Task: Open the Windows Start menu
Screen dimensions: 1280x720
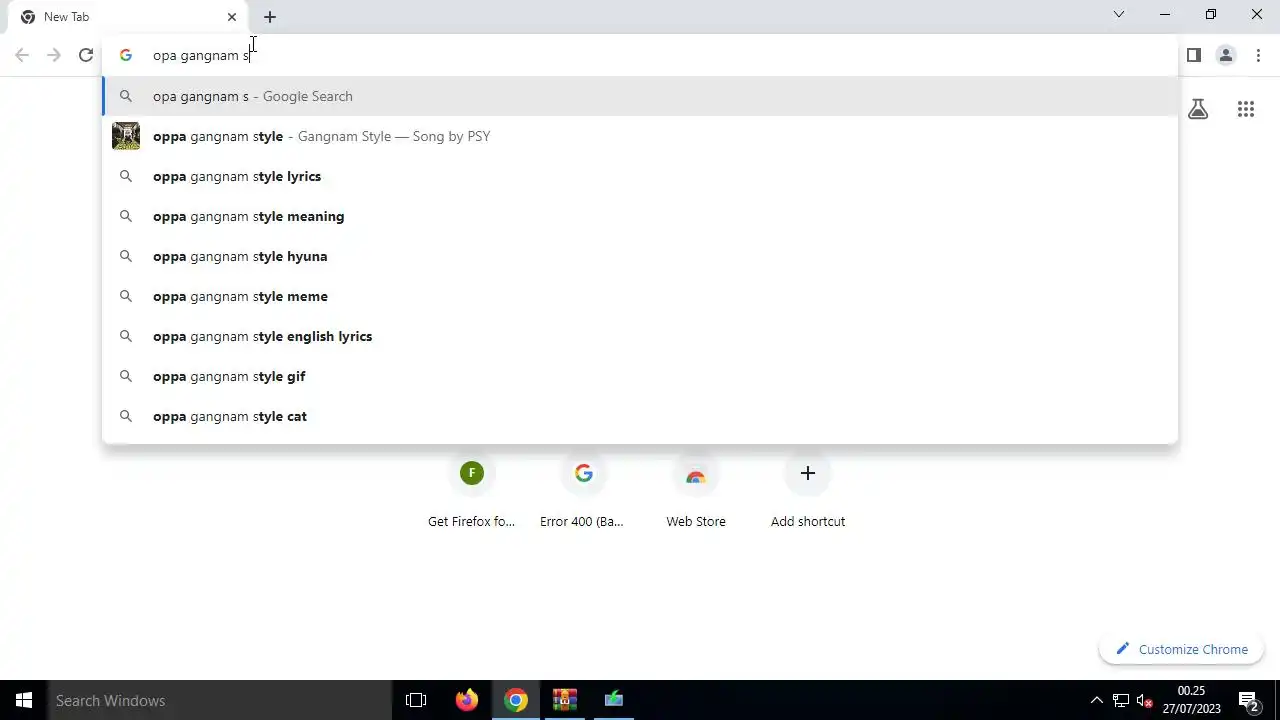Action: point(24,700)
